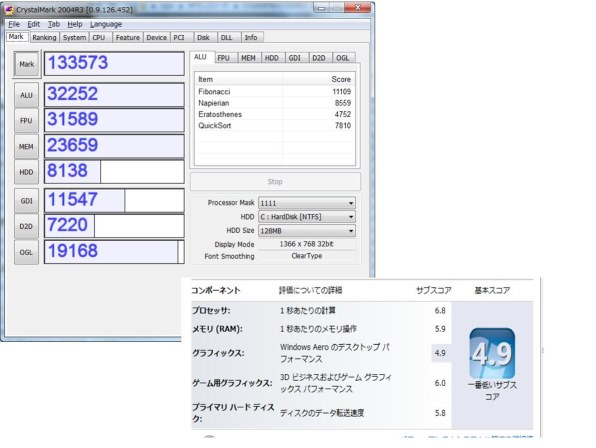The height and width of the screenshot is (448, 596).
Task: Switch to the Ranking tab
Action: tap(44, 38)
